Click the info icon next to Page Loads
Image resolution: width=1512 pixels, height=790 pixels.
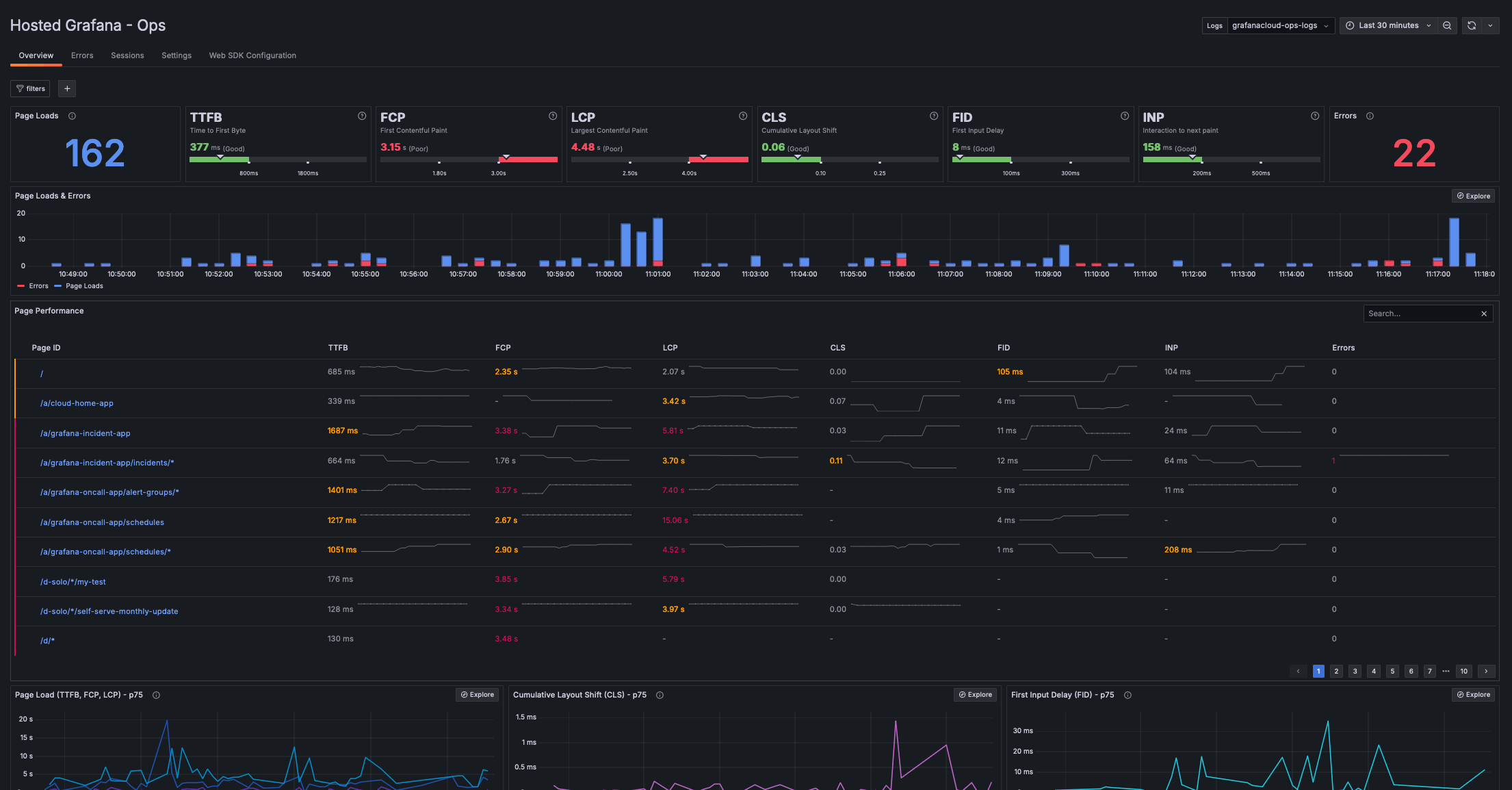click(x=72, y=116)
